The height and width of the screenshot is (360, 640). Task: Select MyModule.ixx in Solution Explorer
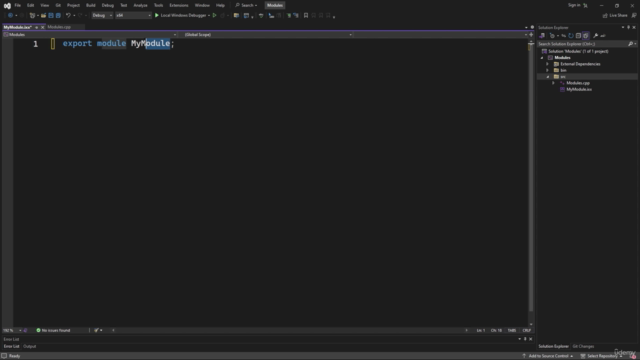pyautogui.click(x=579, y=89)
